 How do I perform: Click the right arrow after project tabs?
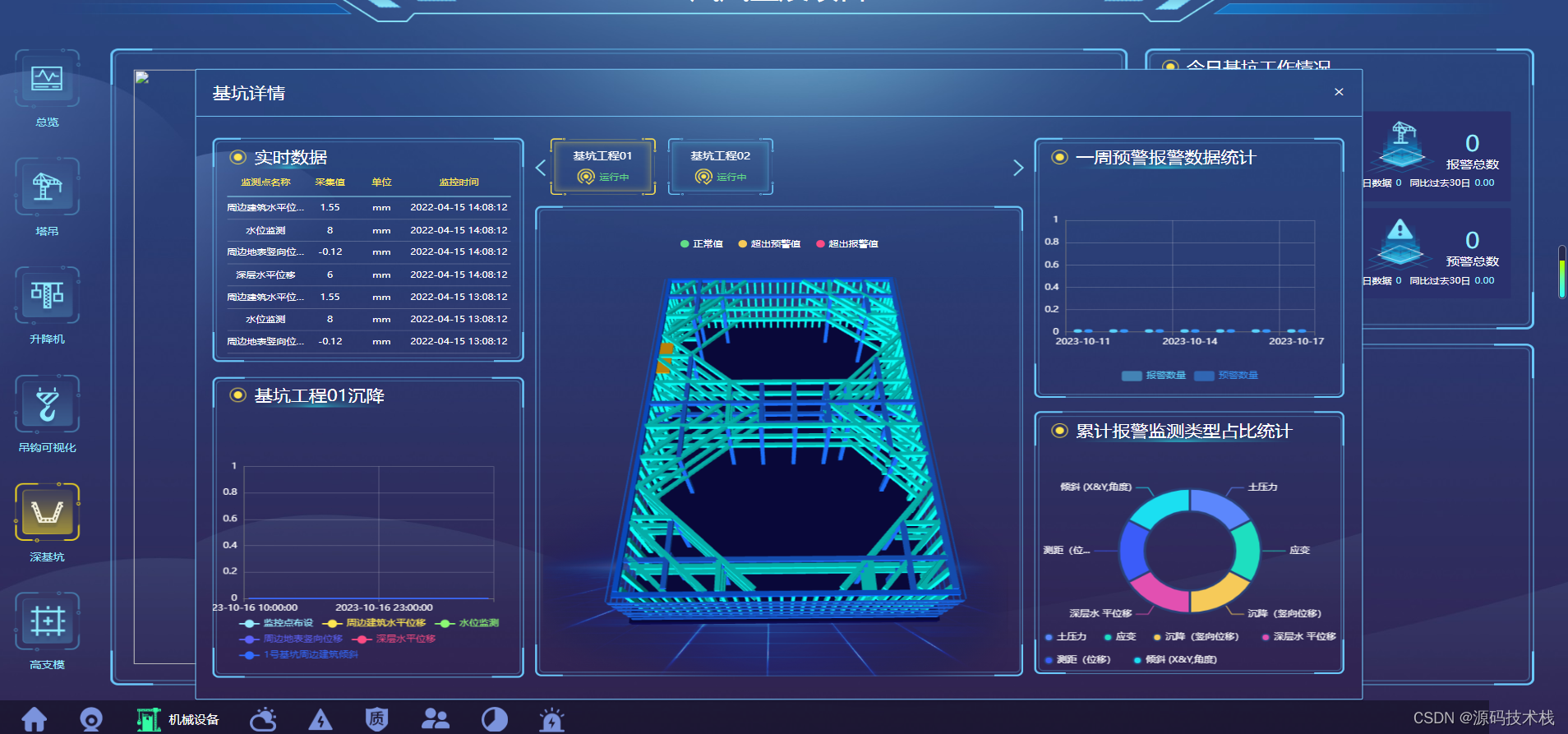click(x=1018, y=168)
